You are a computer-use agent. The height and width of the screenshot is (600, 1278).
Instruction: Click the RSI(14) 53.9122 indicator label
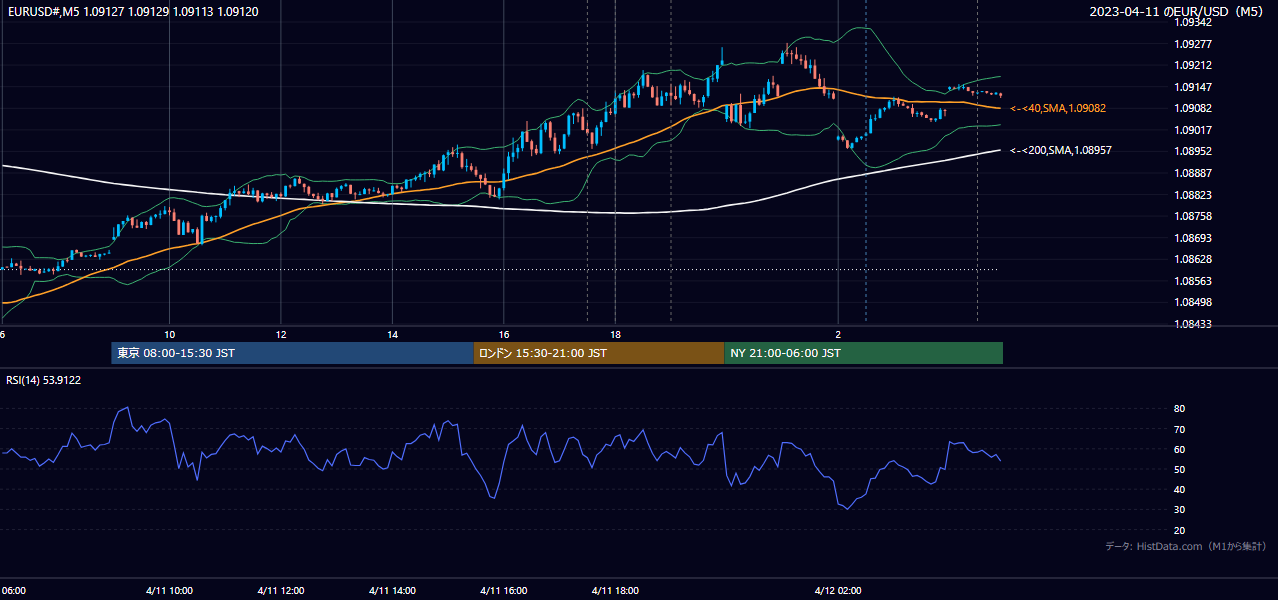pos(44,380)
